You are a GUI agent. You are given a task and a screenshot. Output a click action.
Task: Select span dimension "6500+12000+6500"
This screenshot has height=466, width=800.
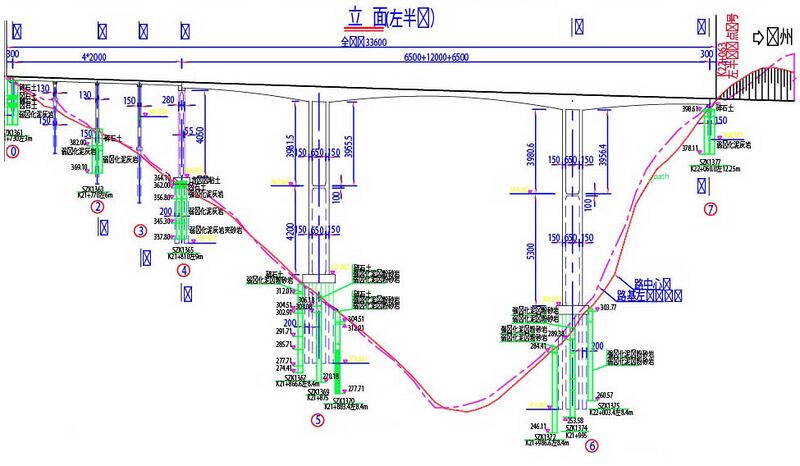pyautogui.click(x=437, y=57)
